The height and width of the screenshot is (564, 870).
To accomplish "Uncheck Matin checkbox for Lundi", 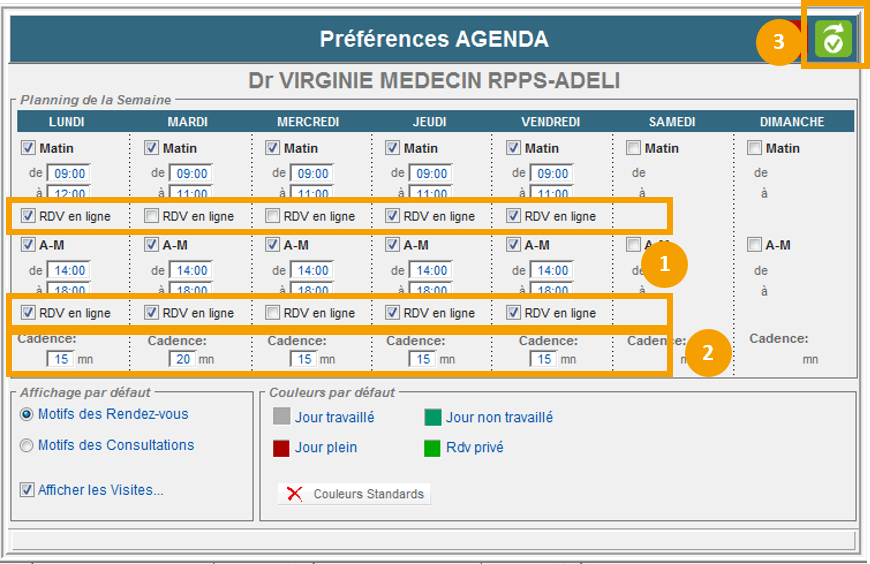I will (x=28, y=148).
